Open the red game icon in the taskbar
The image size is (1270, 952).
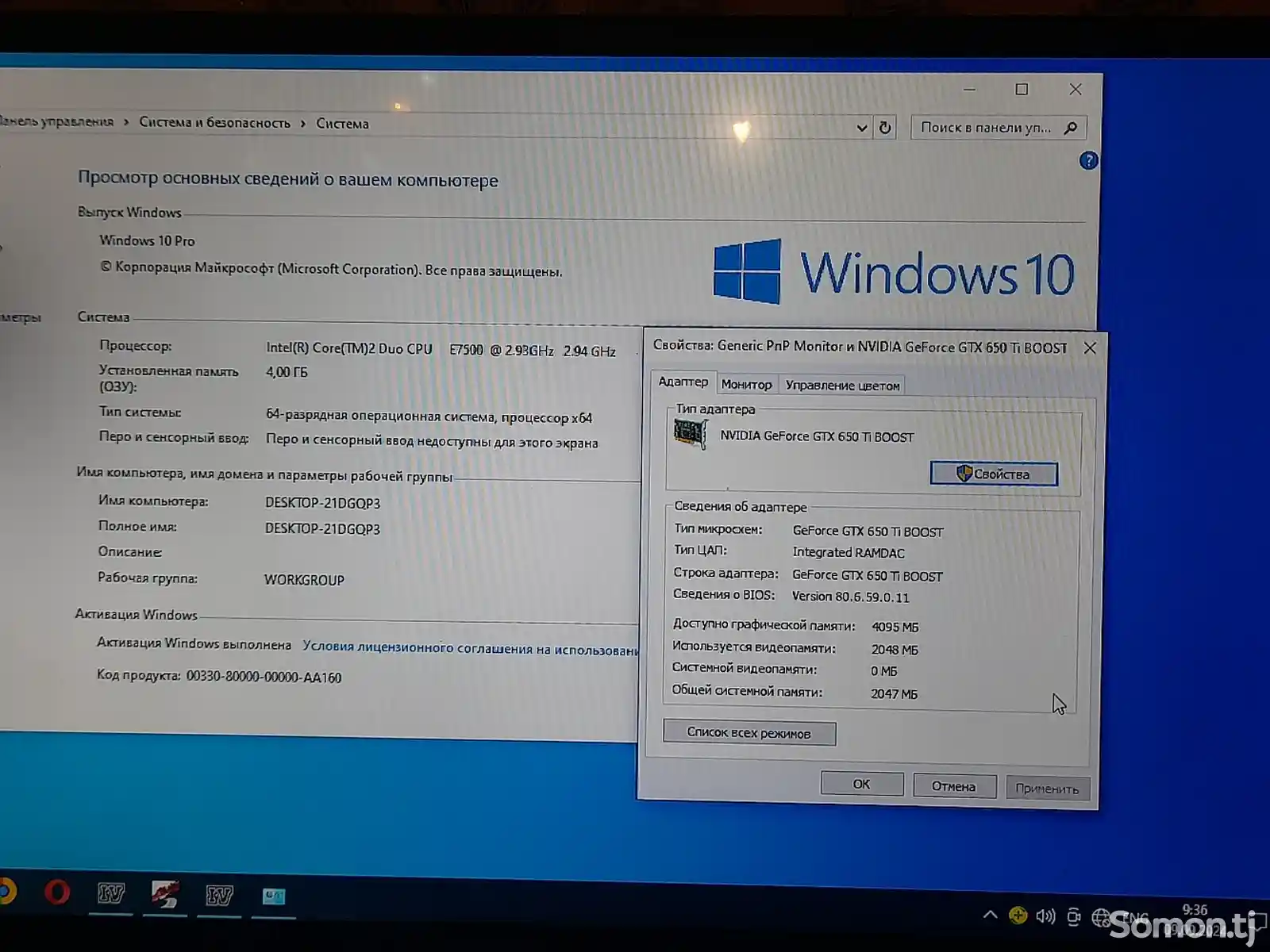[x=165, y=895]
